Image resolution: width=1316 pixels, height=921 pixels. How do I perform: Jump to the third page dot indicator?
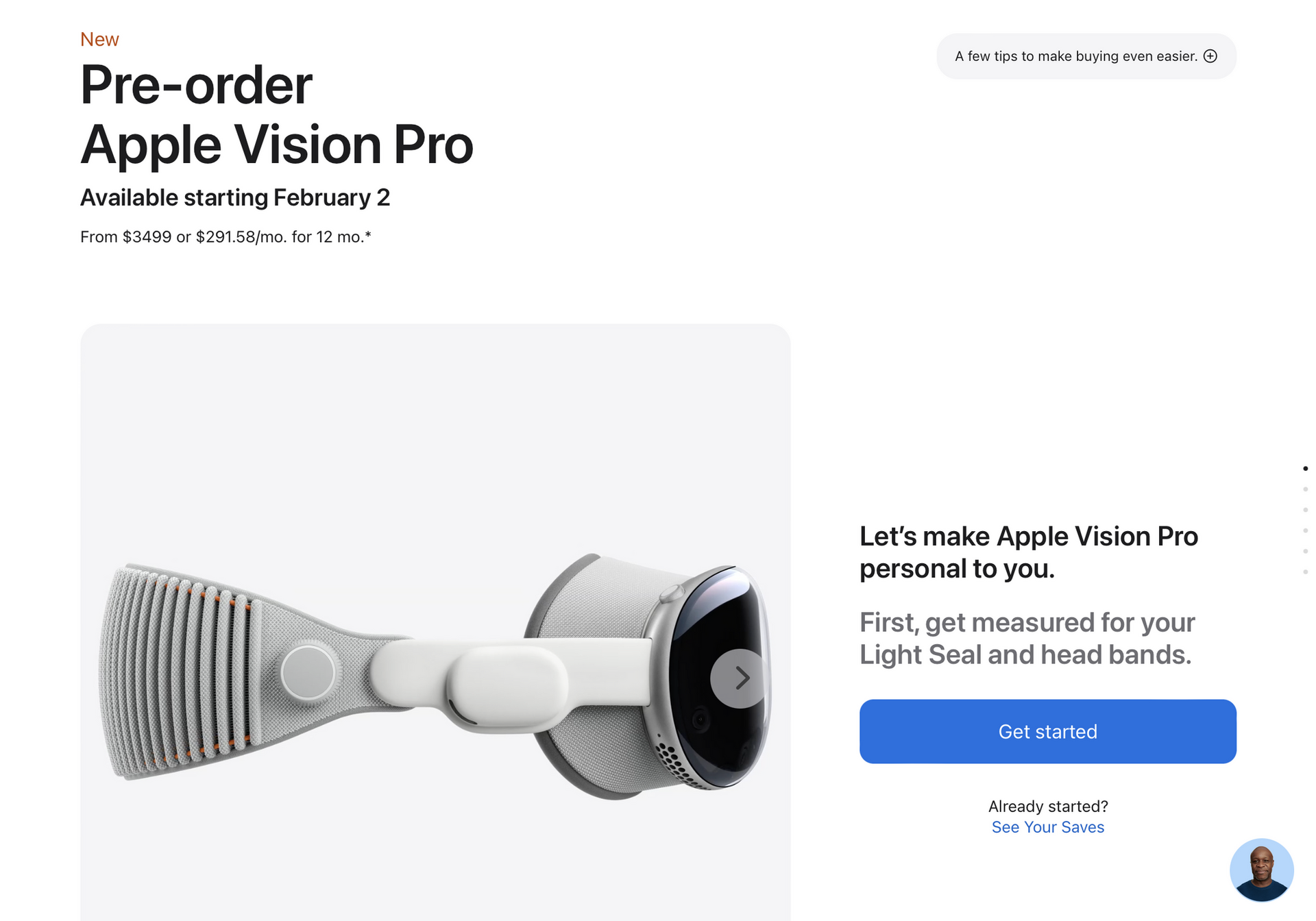1305,510
